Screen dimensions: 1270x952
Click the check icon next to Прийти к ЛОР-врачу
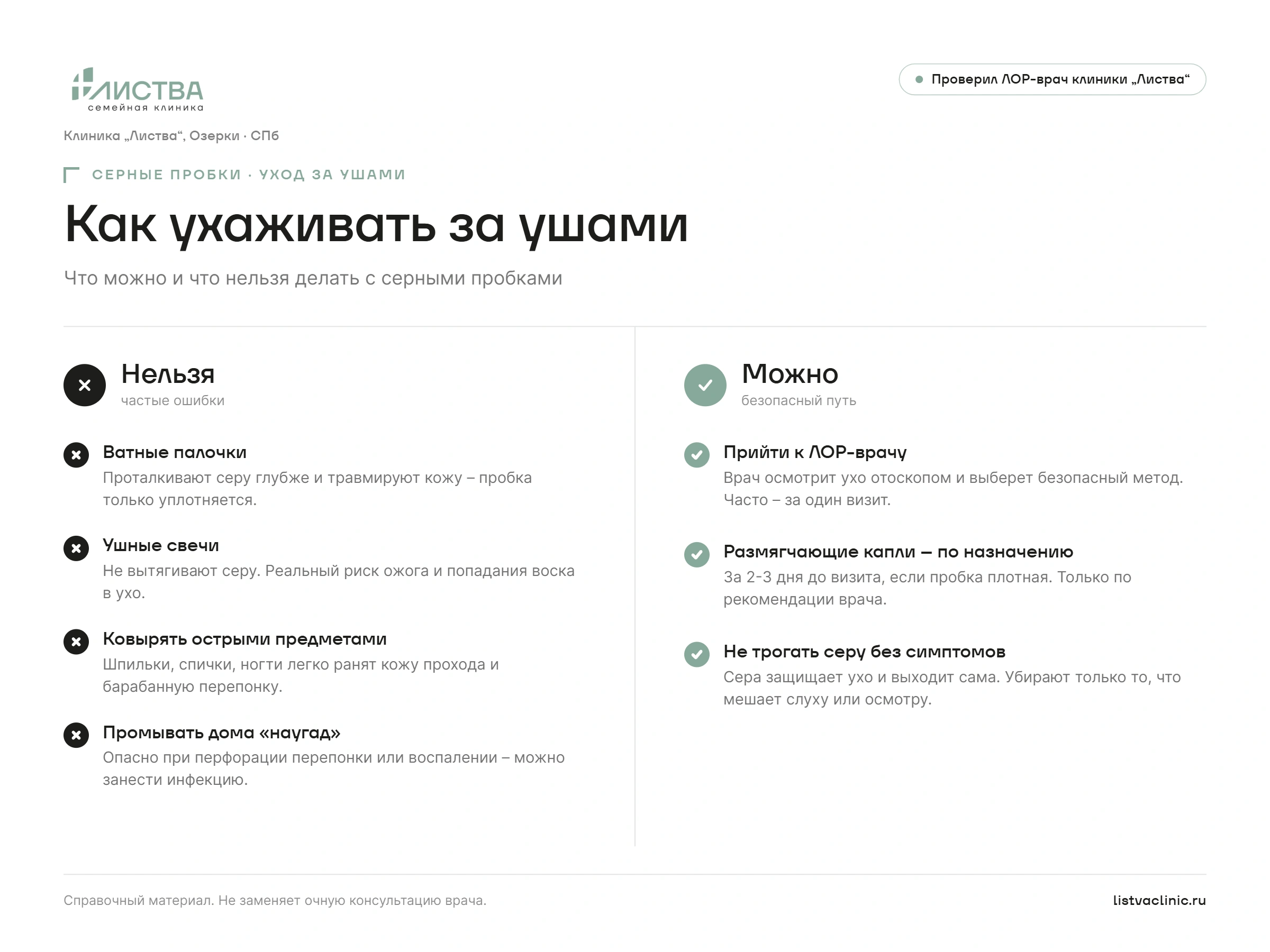coord(696,455)
